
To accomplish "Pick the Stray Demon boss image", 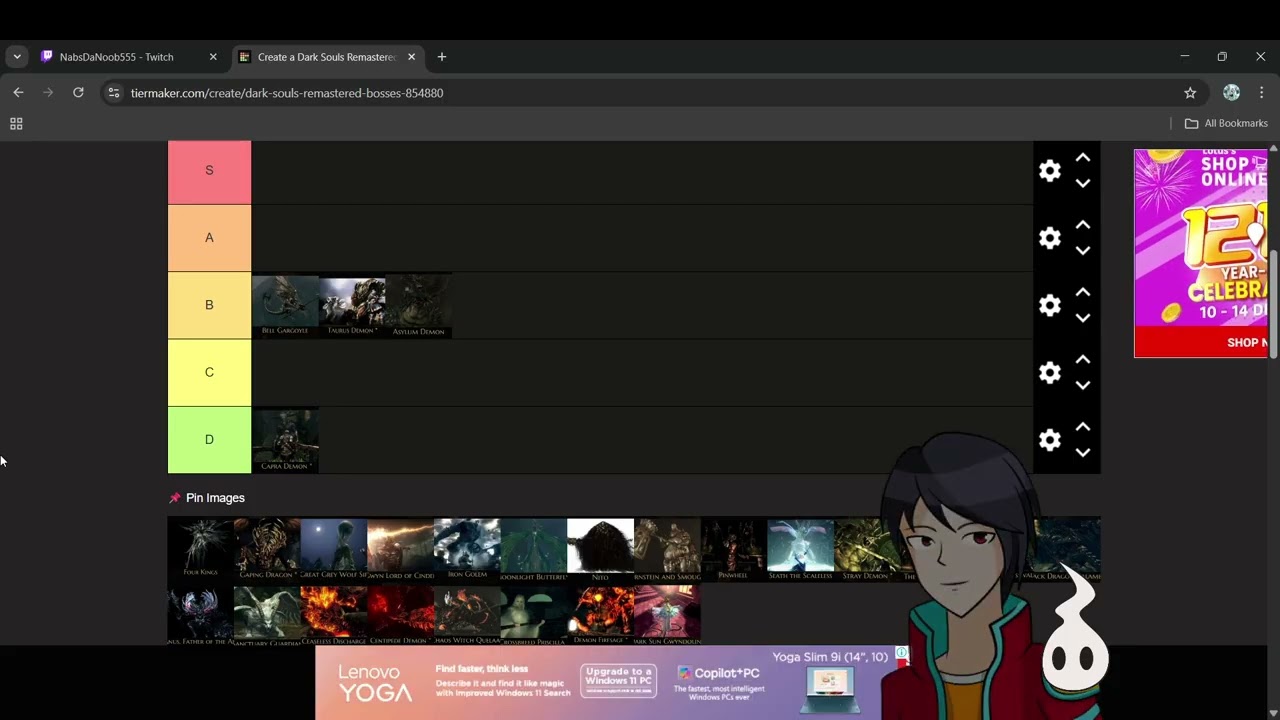I will pos(865,548).
